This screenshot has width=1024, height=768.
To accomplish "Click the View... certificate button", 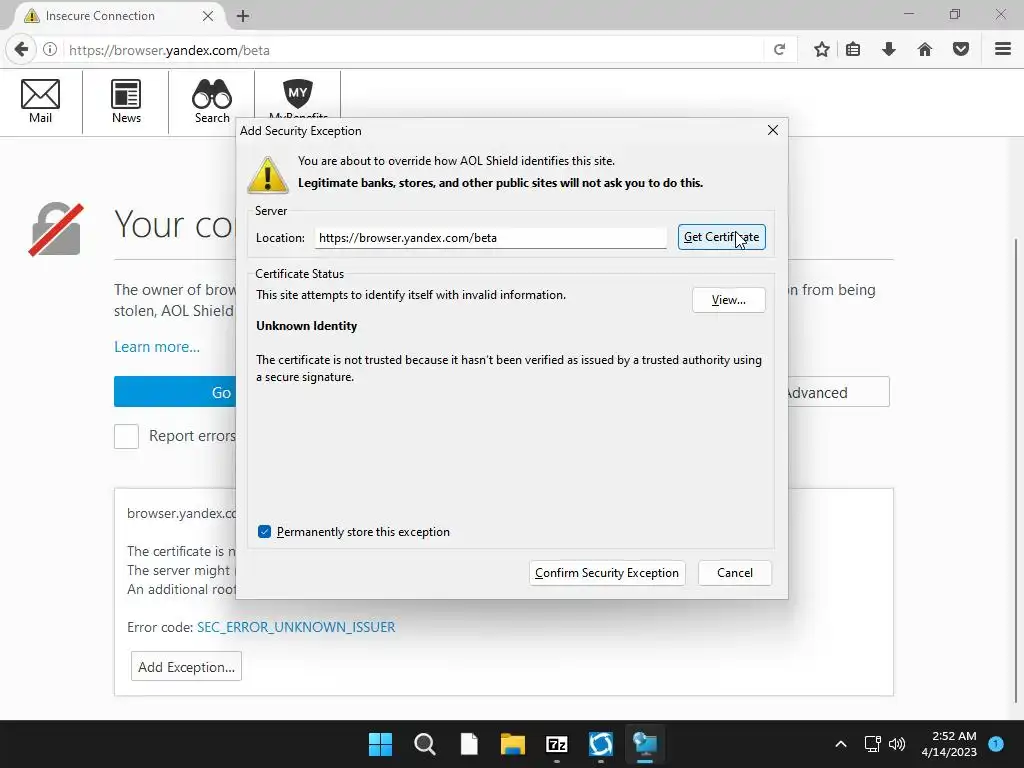I will [729, 300].
